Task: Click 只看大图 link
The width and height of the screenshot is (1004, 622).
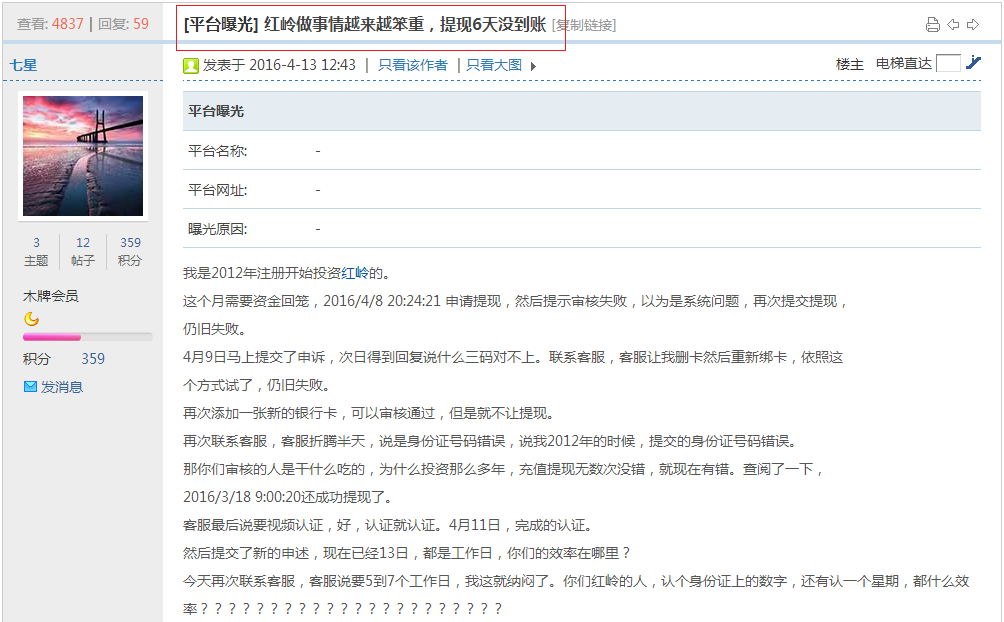Action: point(494,65)
